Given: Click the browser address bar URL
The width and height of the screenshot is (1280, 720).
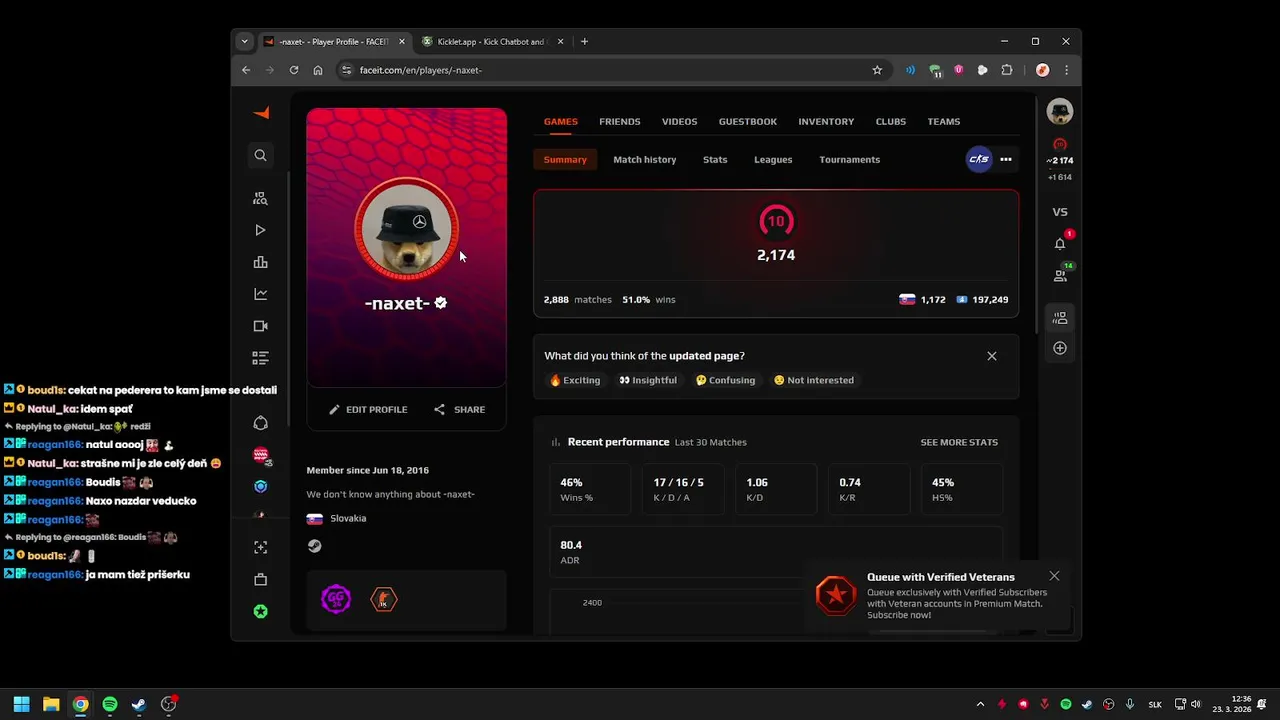Looking at the screenshot, I should pyautogui.click(x=421, y=70).
